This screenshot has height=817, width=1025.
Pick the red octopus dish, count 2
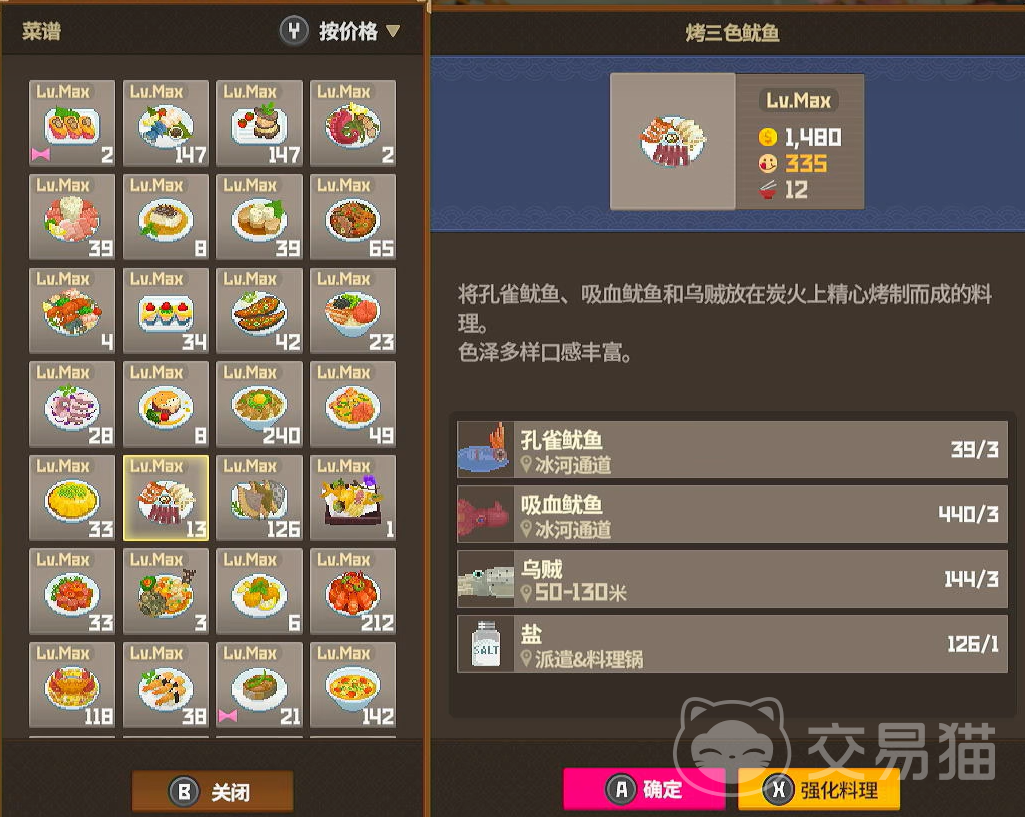[x=353, y=124]
